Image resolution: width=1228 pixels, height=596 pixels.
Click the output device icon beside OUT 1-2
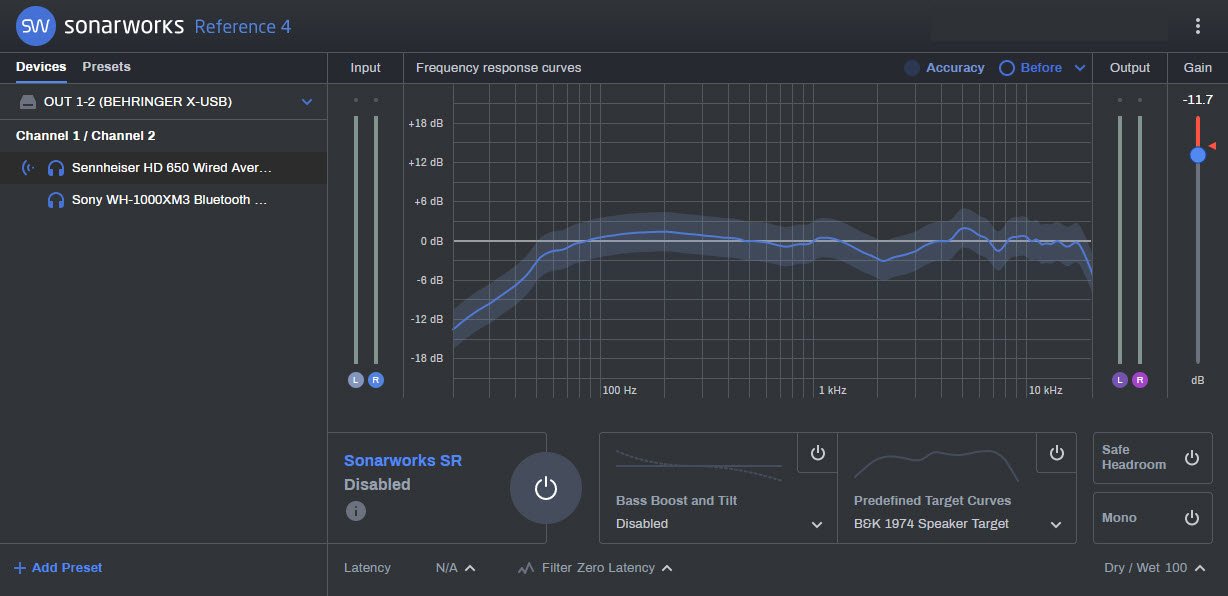coord(27,102)
